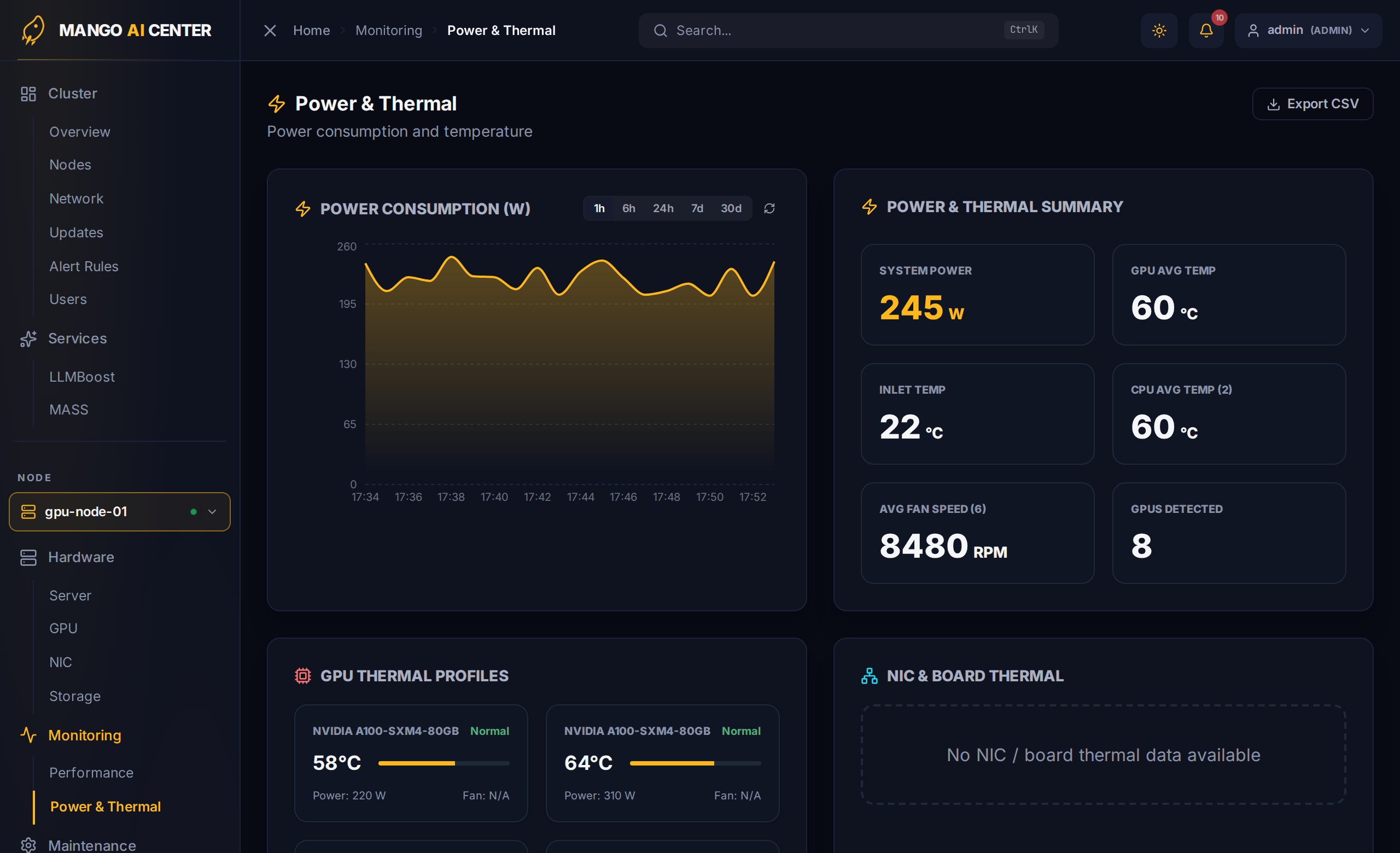Click the CPU Avg Temp (2) card
1400x853 pixels.
pyautogui.click(x=1229, y=414)
